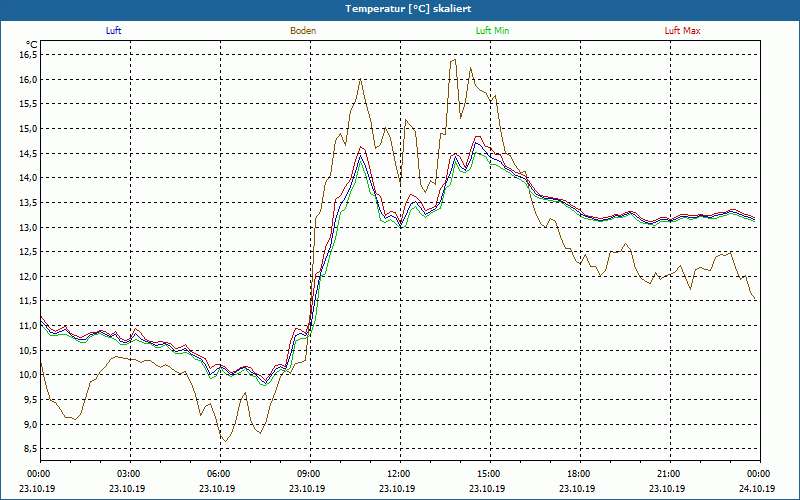Click the 9,5 y-axis value
Viewport: 800px width, 500px height.
31,399
